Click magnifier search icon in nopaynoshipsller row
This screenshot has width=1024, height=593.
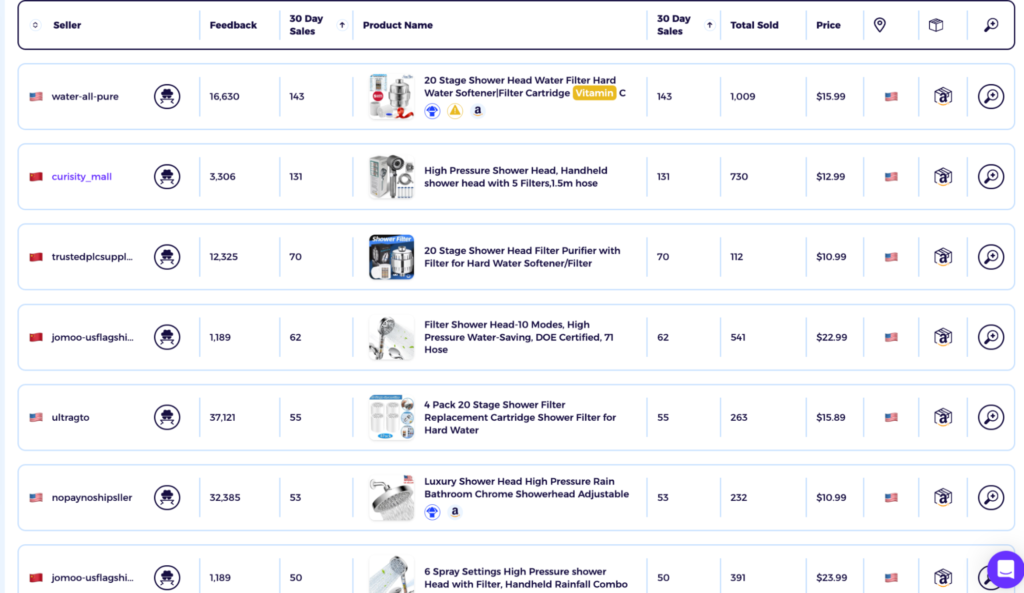point(991,498)
